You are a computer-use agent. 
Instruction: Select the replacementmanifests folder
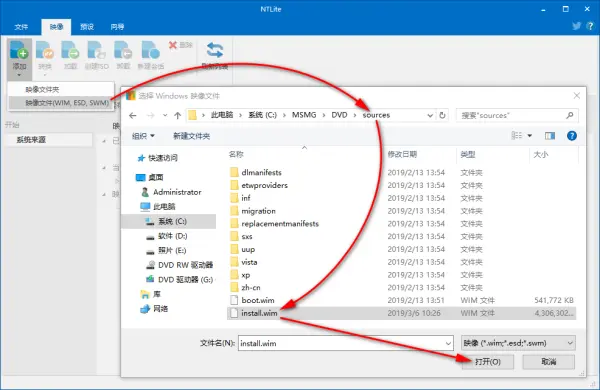(x=280, y=224)
